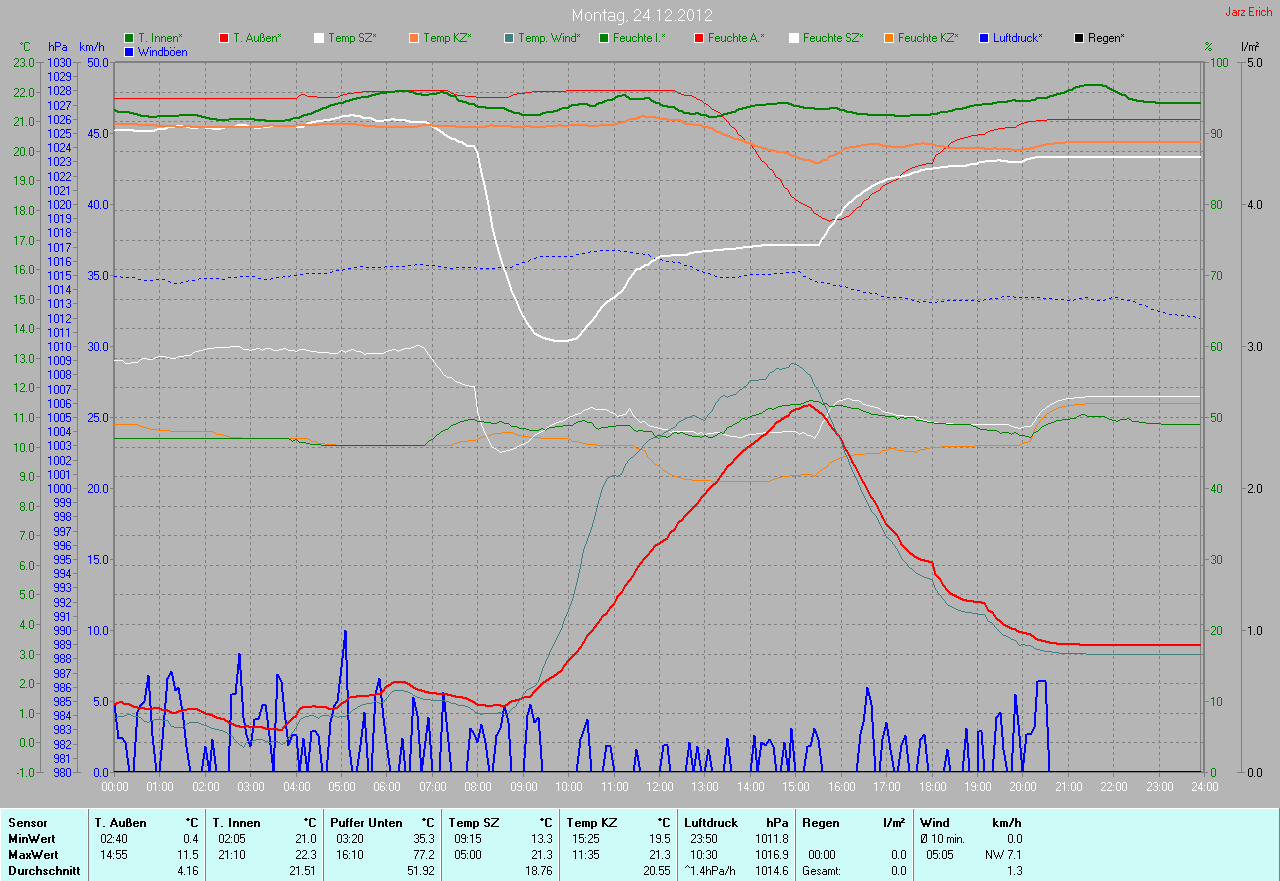Click the red Feuchte A. legend square
Screen dimensions: 1280x881
click(x=699, y=38)
